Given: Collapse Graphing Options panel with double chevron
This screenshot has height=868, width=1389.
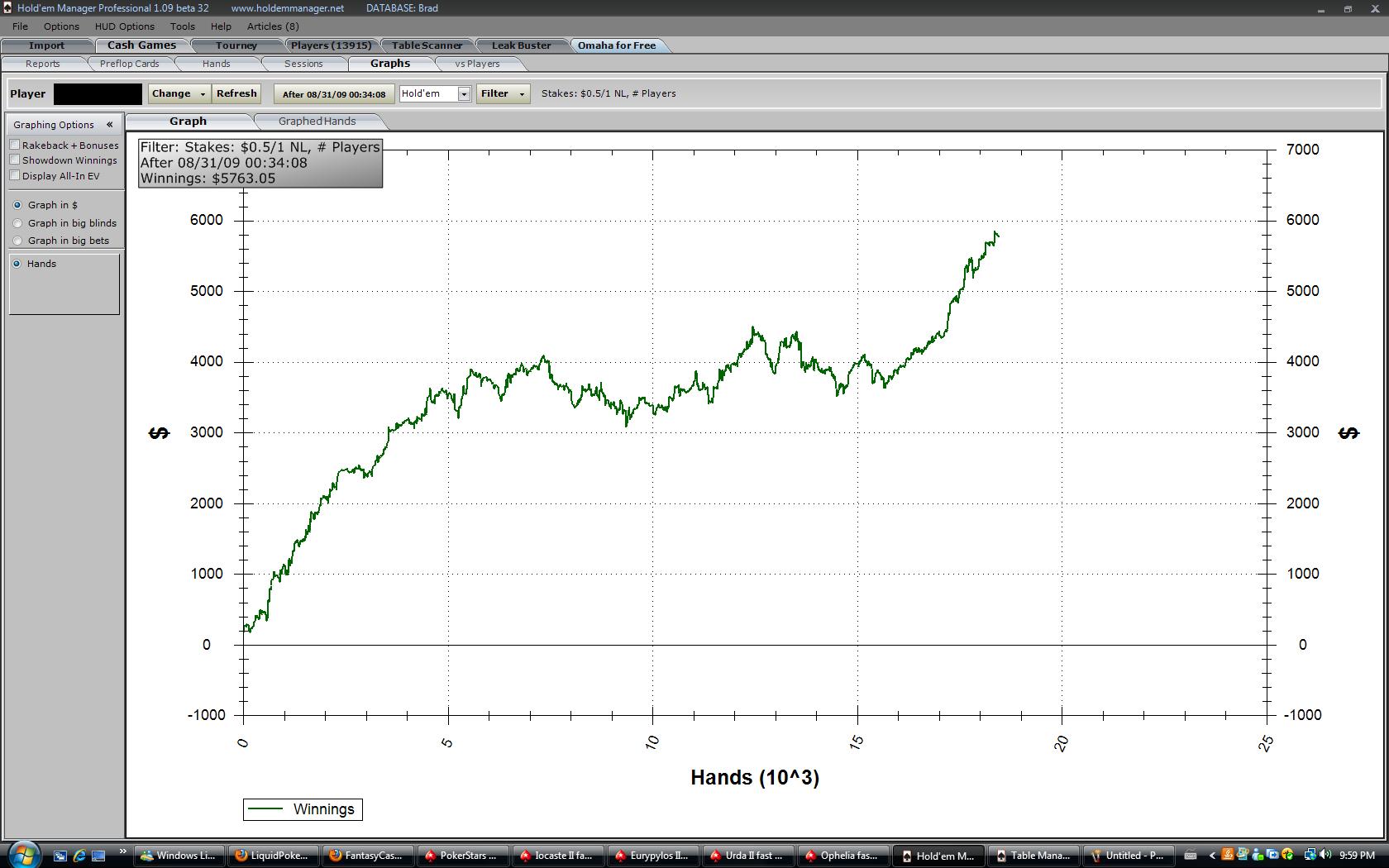Looking at the screenshot, I should 109,124.
